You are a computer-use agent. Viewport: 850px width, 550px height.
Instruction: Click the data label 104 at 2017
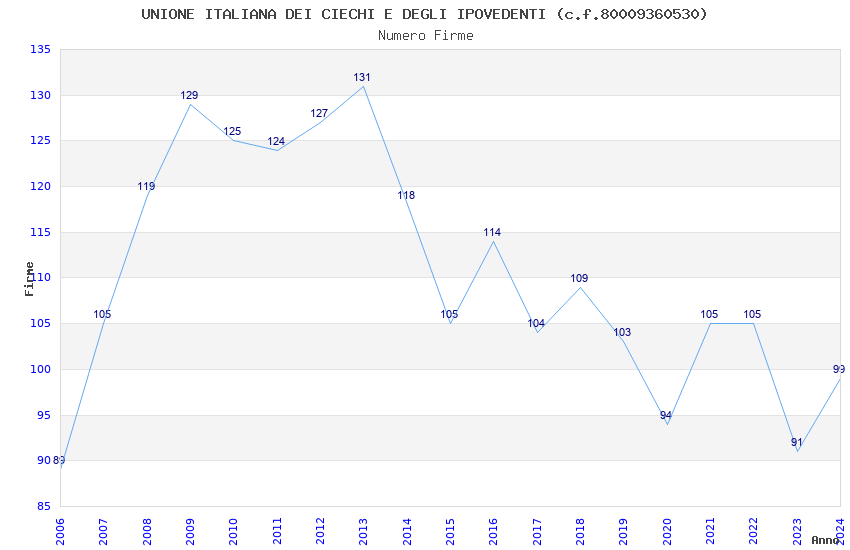(x=536, y=323)
